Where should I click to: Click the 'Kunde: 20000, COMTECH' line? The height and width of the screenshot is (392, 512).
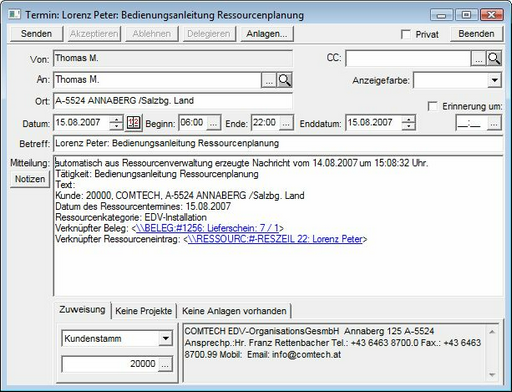click(180, 195)
